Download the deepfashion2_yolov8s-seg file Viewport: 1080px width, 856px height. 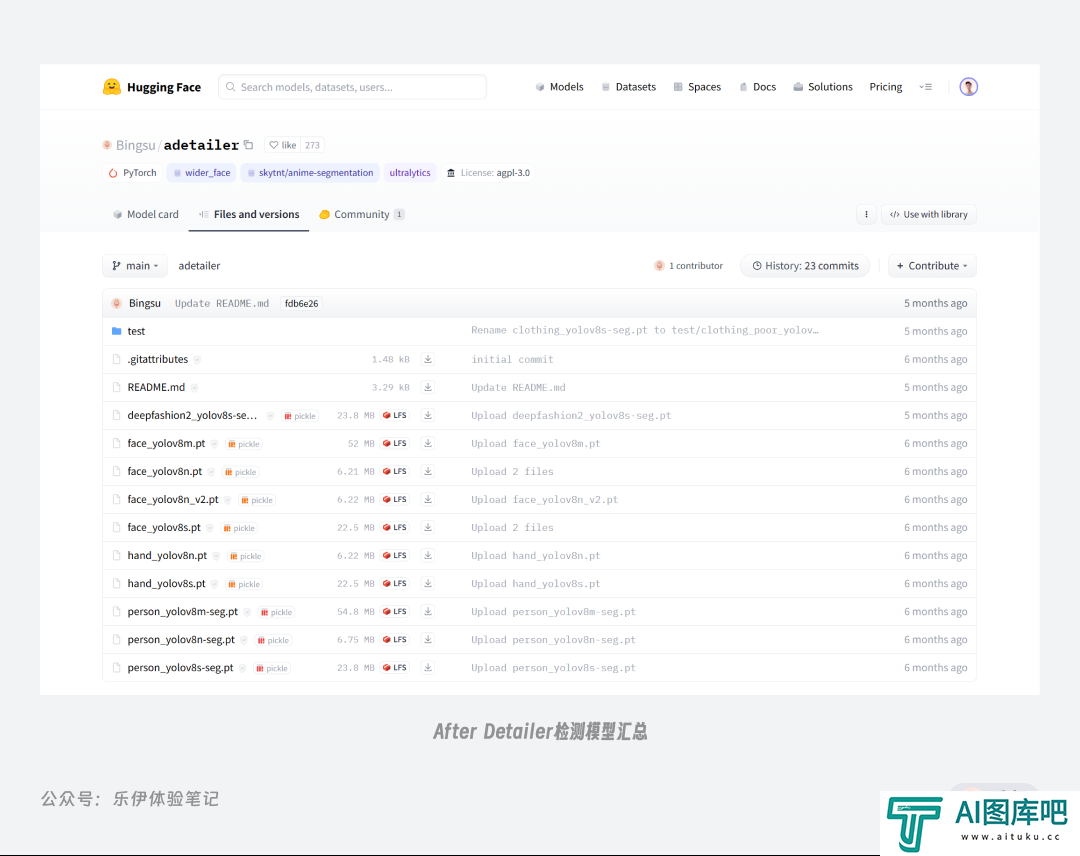[428, 415]
